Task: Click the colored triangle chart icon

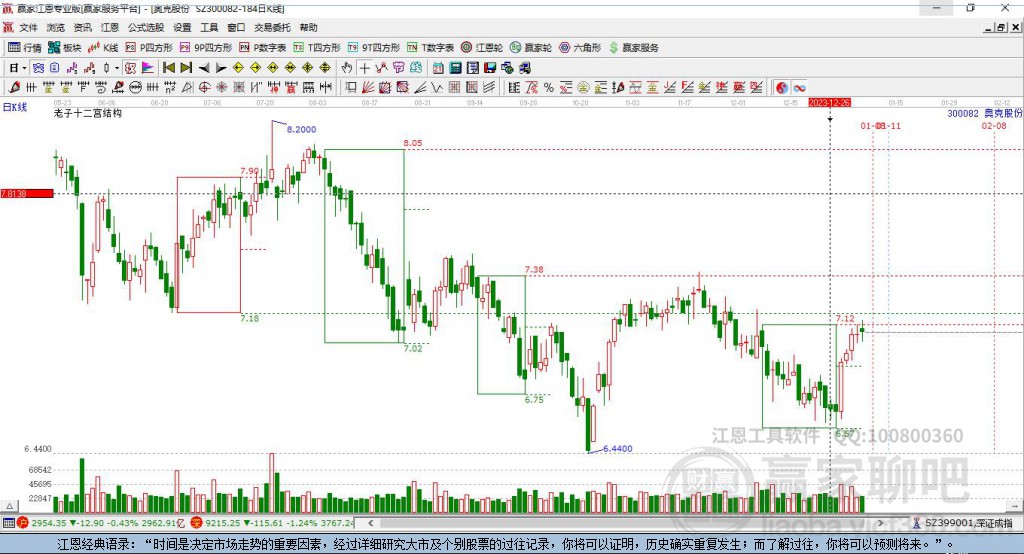Action: 148,68
